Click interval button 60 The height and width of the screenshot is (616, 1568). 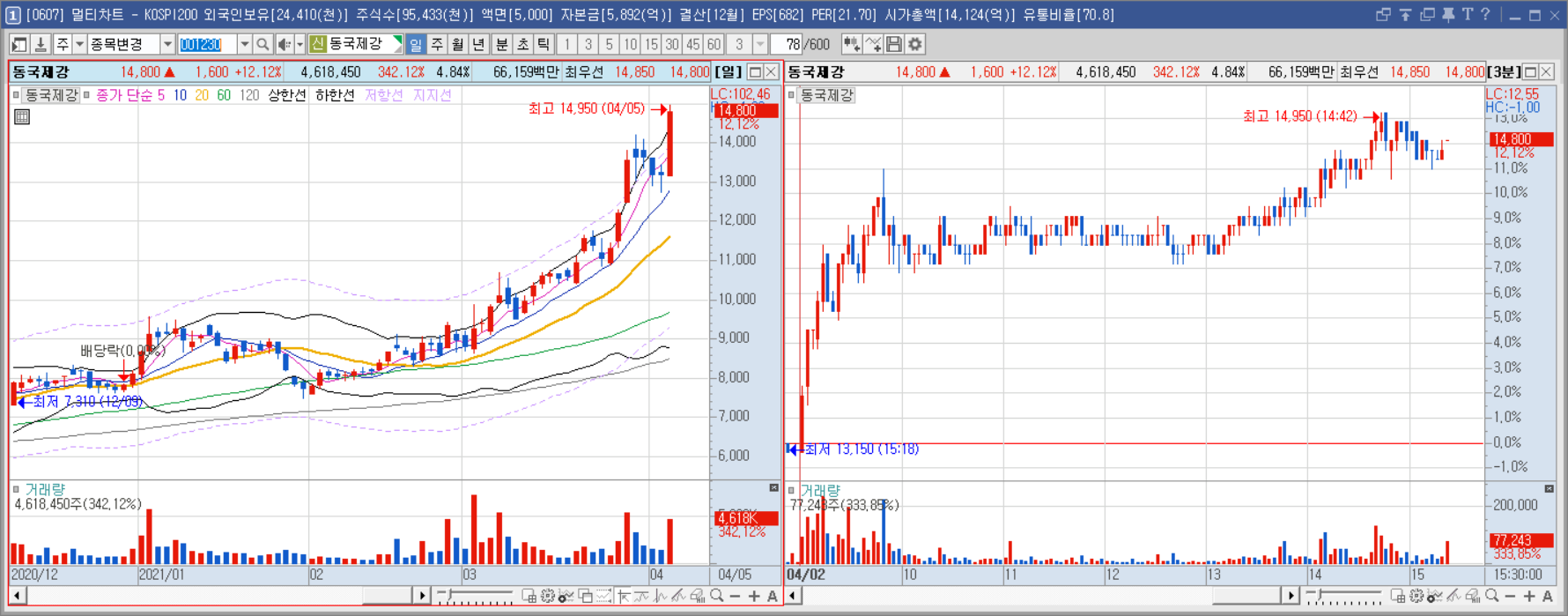pyautogui.click(x=714, y=44)
